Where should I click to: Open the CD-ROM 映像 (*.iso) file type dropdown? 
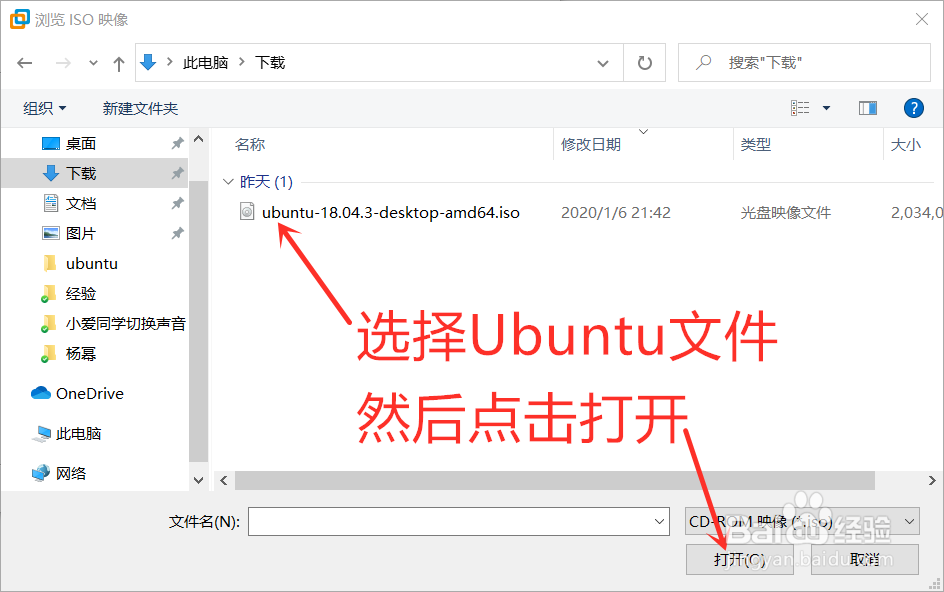point(803,522)
